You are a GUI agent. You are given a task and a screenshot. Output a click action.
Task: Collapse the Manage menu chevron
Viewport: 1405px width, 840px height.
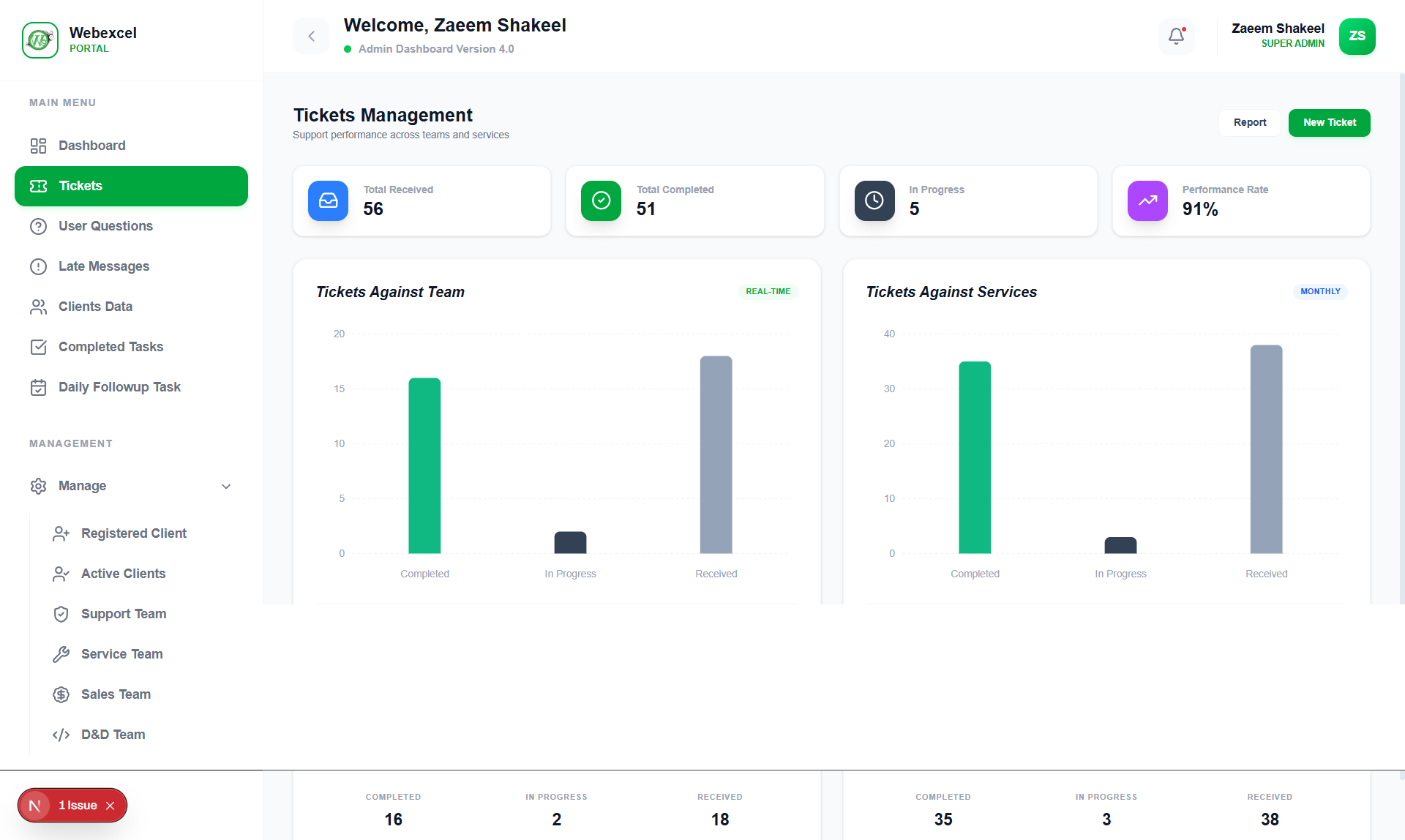point(226,487)
